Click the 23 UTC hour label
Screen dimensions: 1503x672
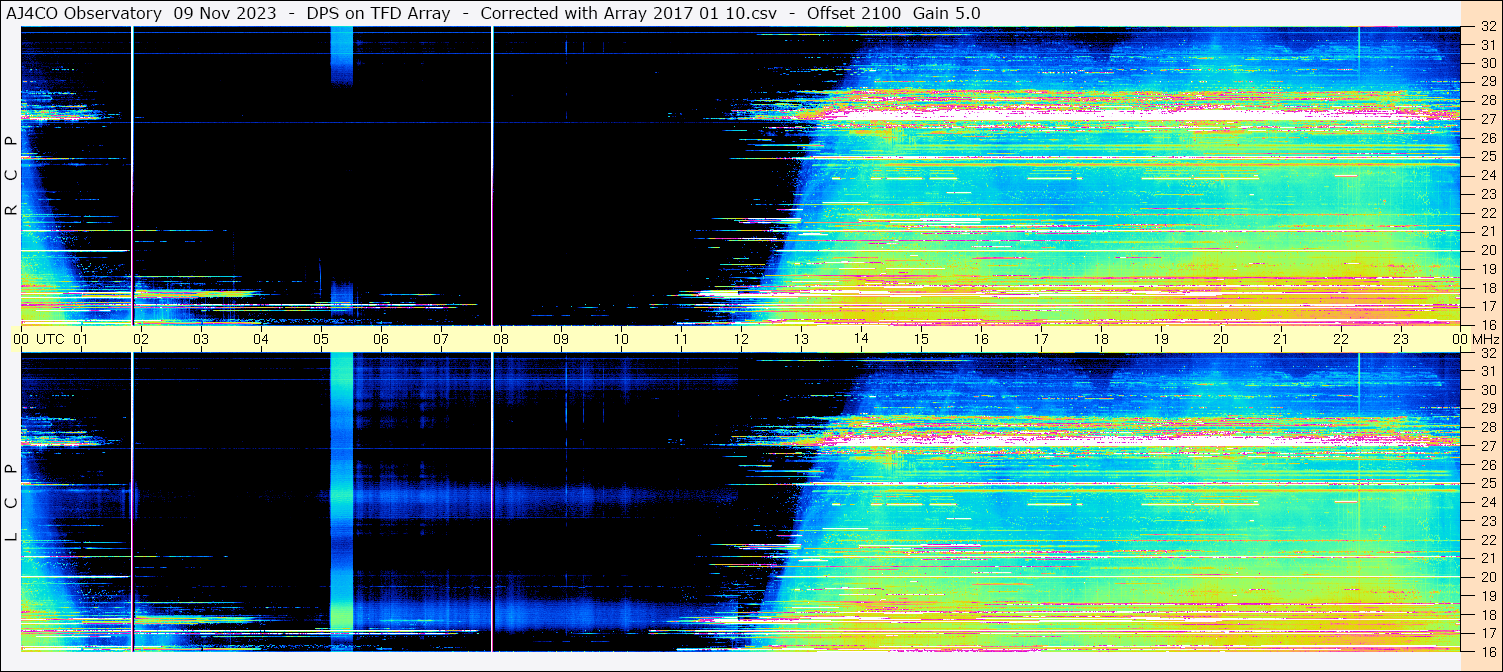coord(1401,339)
